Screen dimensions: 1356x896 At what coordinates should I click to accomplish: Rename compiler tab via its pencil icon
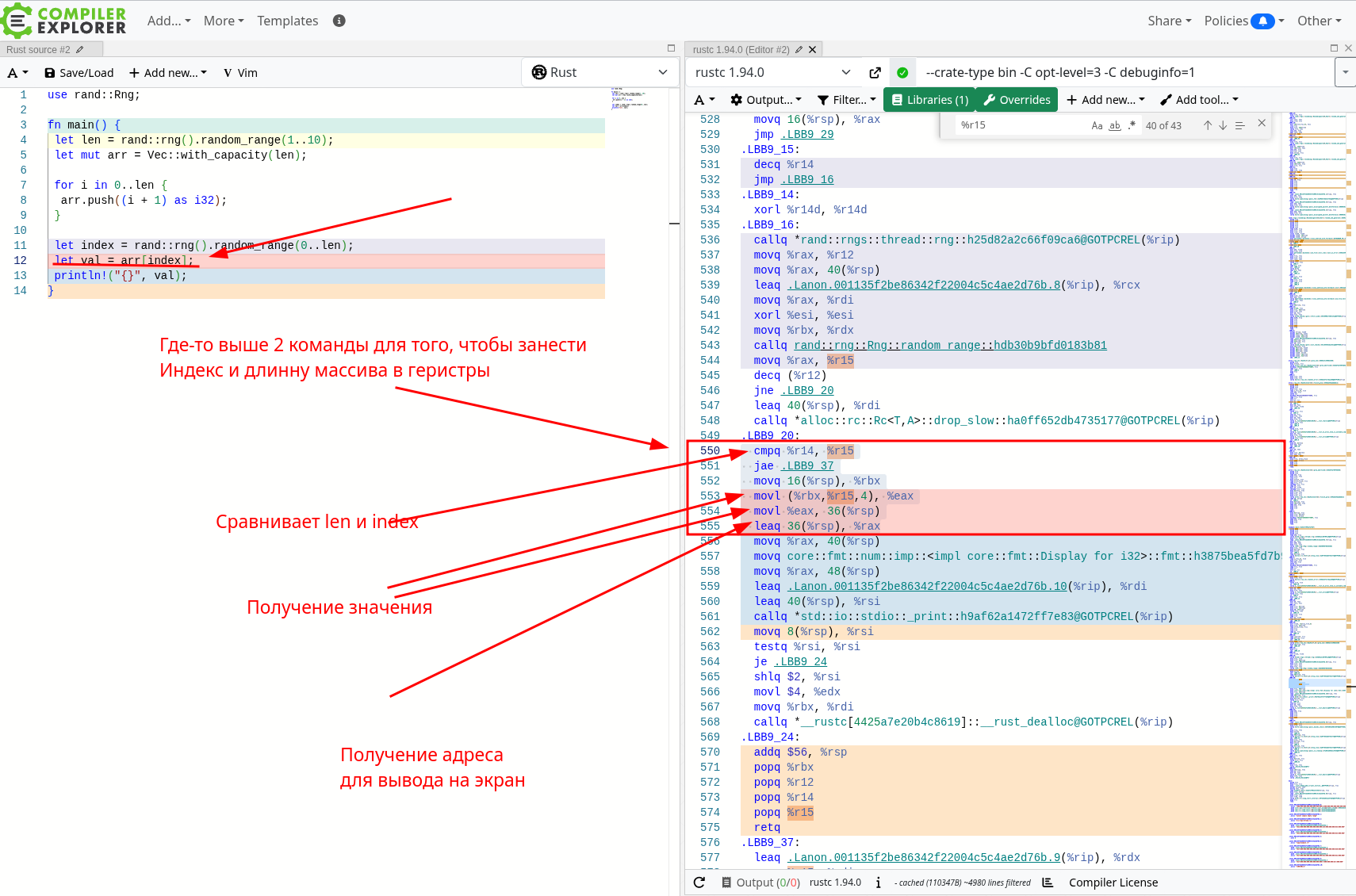click(799, 49)
